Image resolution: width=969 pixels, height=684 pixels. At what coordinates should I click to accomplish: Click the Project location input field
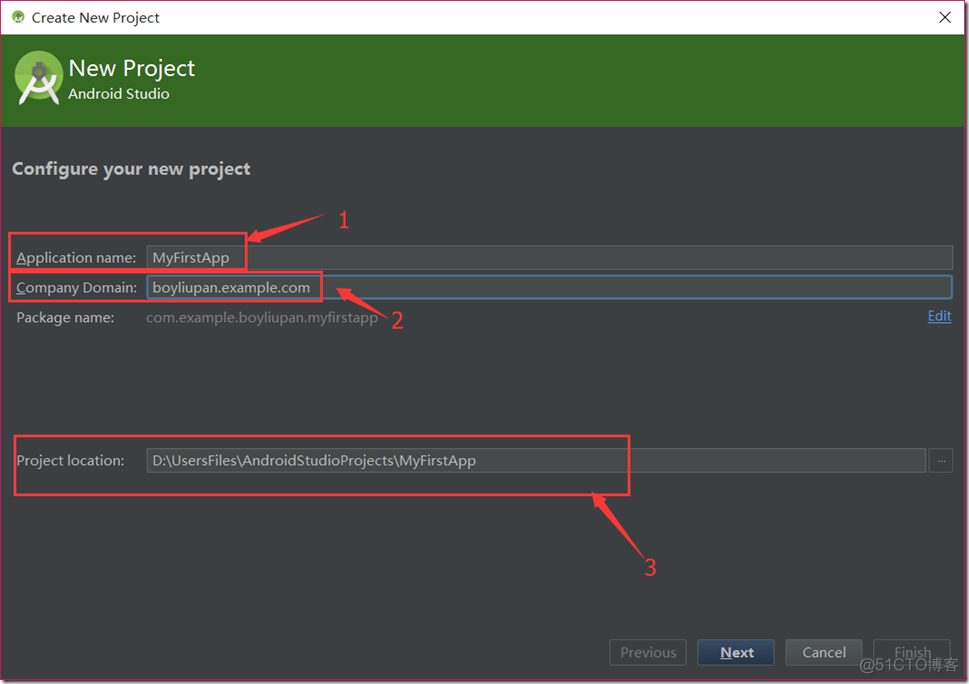click(x=536, y=460)
